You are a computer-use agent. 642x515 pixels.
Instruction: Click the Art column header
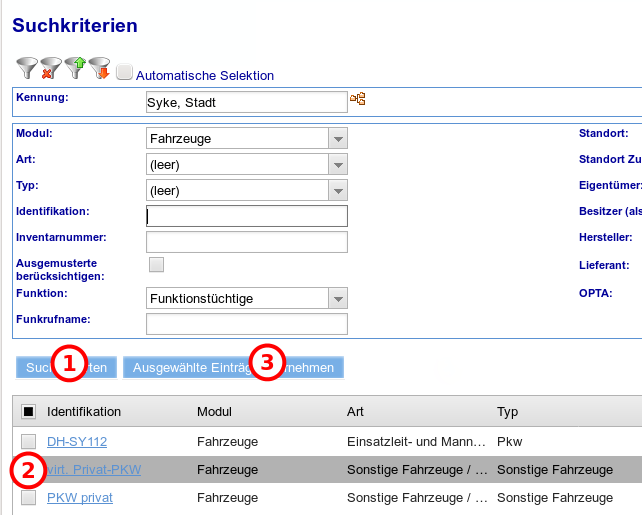tap(355, 411)
